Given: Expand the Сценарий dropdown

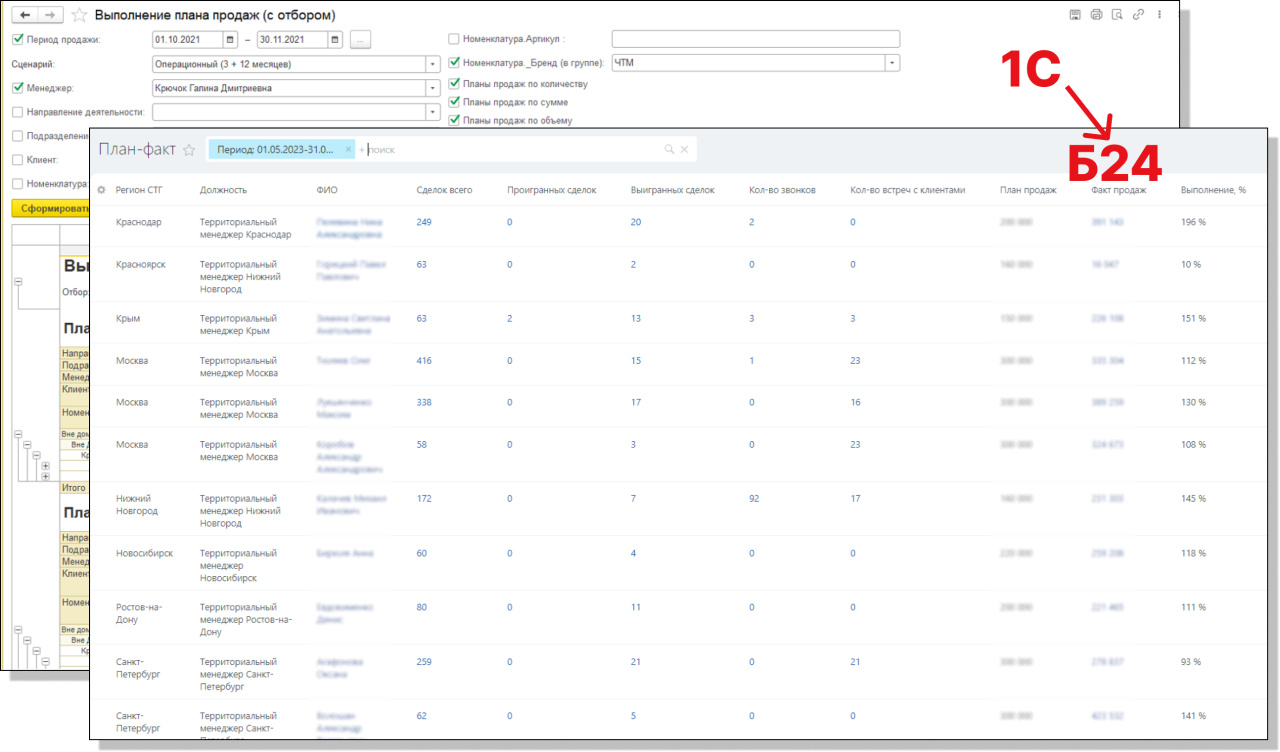Looking at the screenshot, I should pos(433,64).
